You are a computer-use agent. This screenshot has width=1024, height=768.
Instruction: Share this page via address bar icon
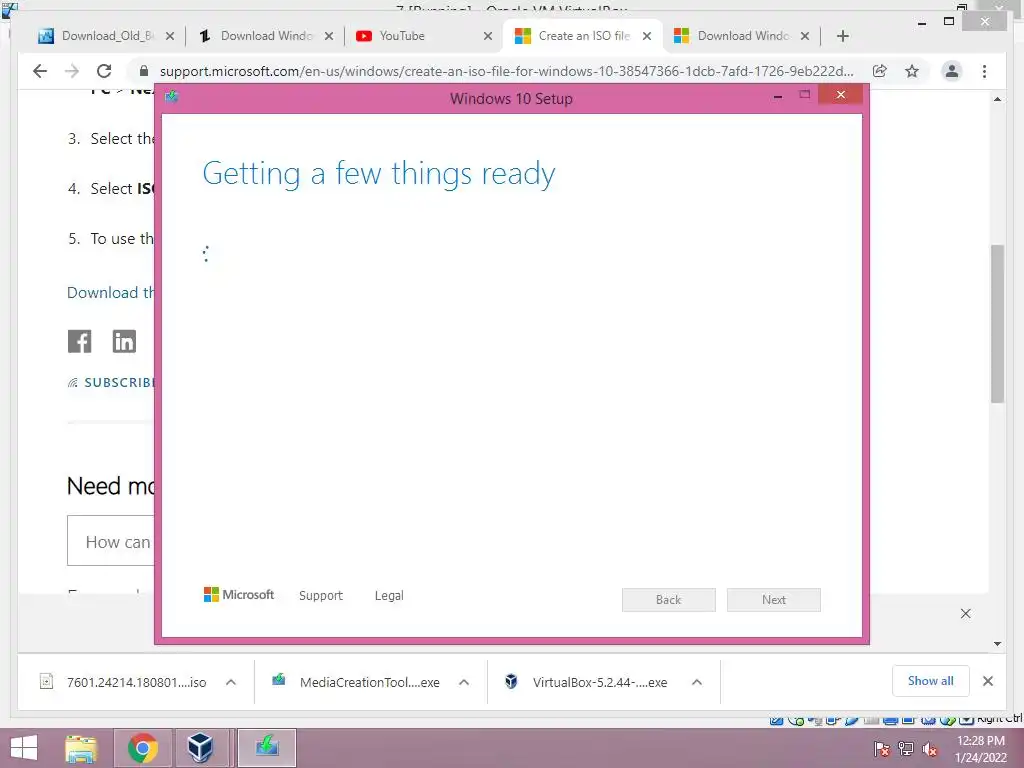tap(880, 71)
